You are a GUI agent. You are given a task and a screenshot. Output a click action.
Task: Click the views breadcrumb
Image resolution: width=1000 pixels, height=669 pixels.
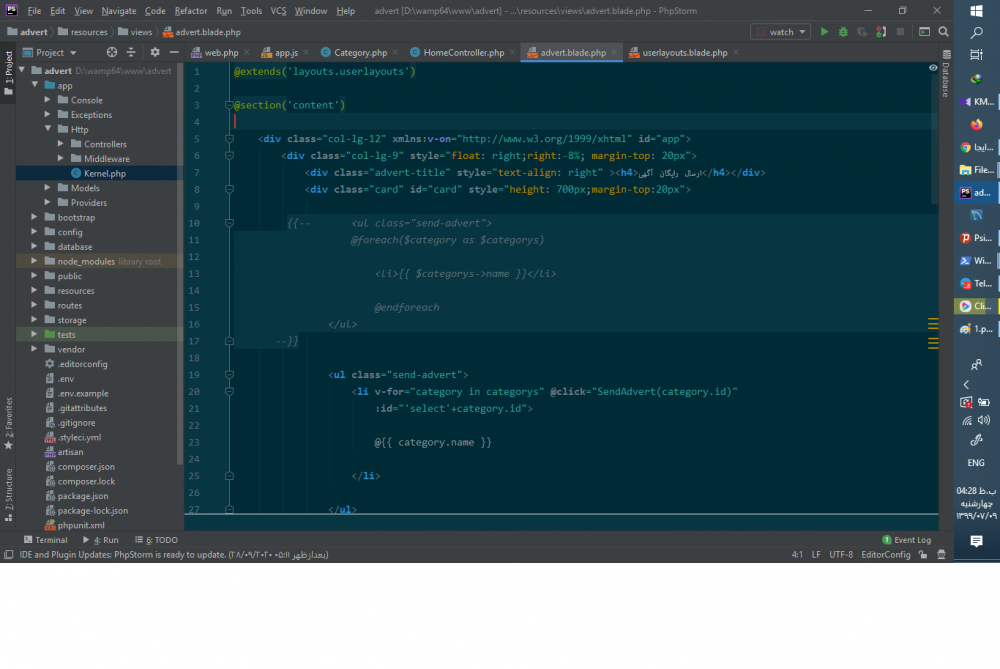point(135,32)
